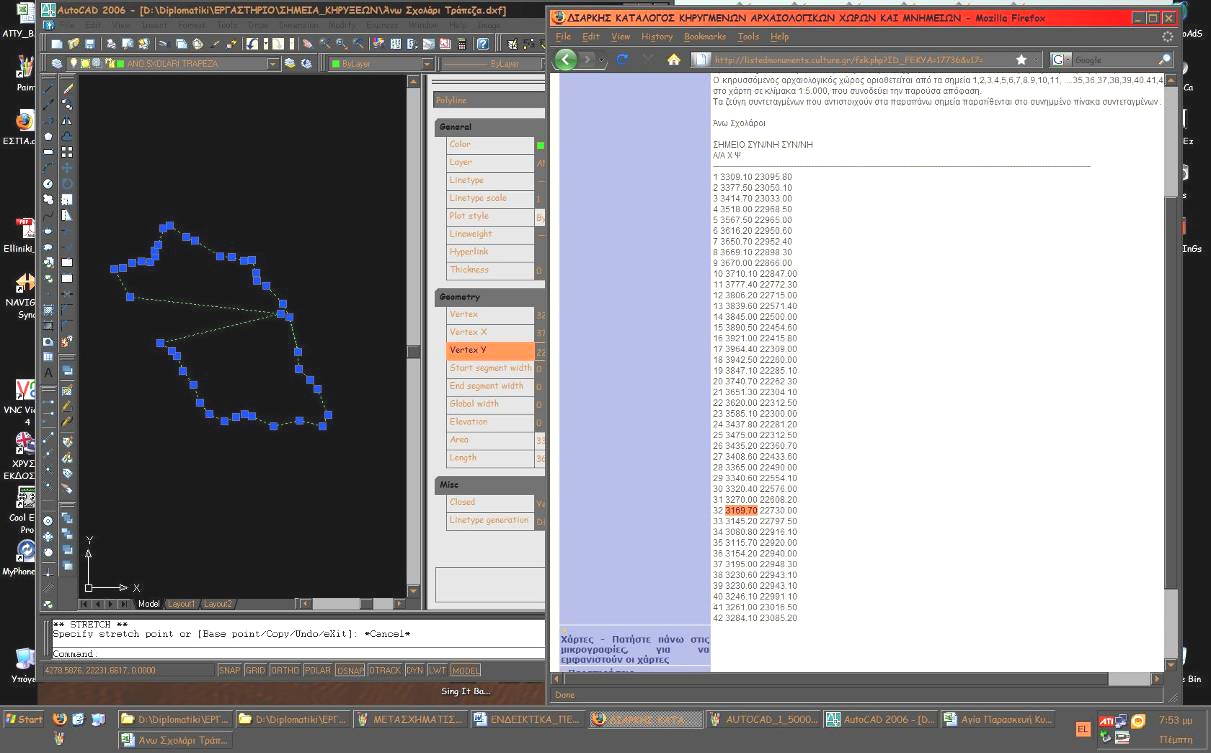Open the ByLayer linetype dropdown
This screenshot has width=1211, height=753.
(493, 63)
